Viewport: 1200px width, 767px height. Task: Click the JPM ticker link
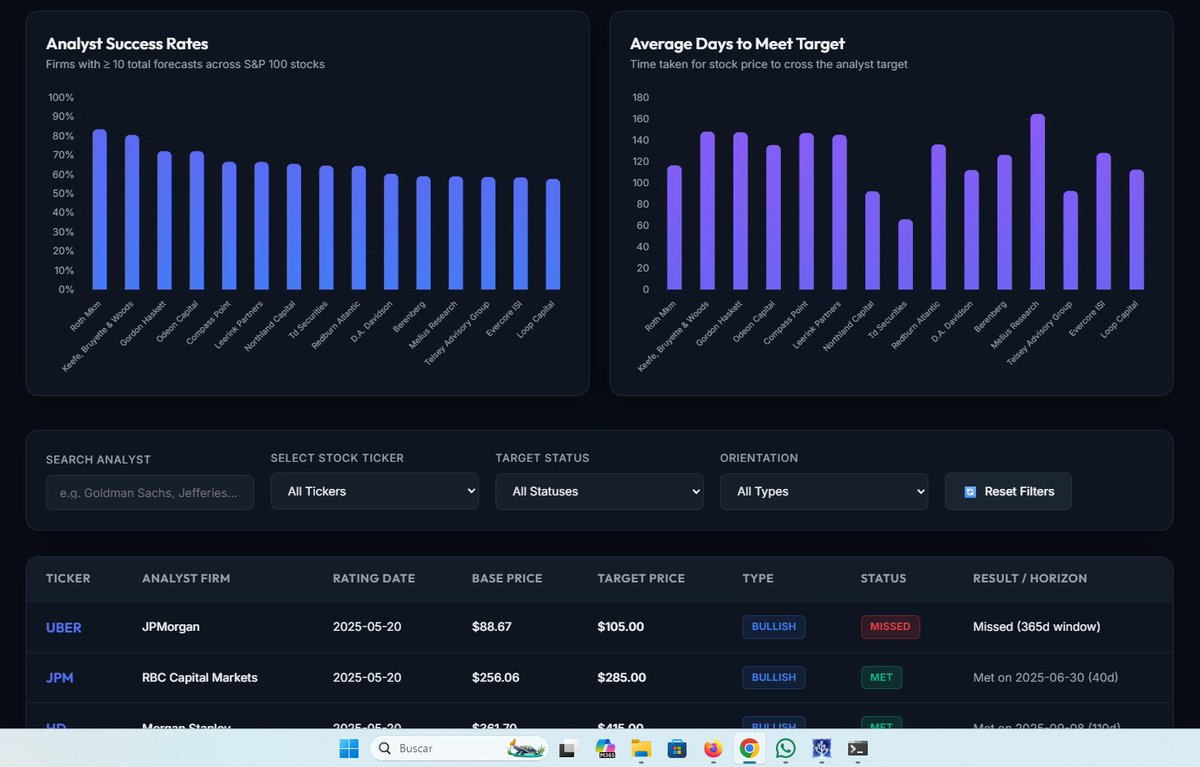tap(60, 677)
